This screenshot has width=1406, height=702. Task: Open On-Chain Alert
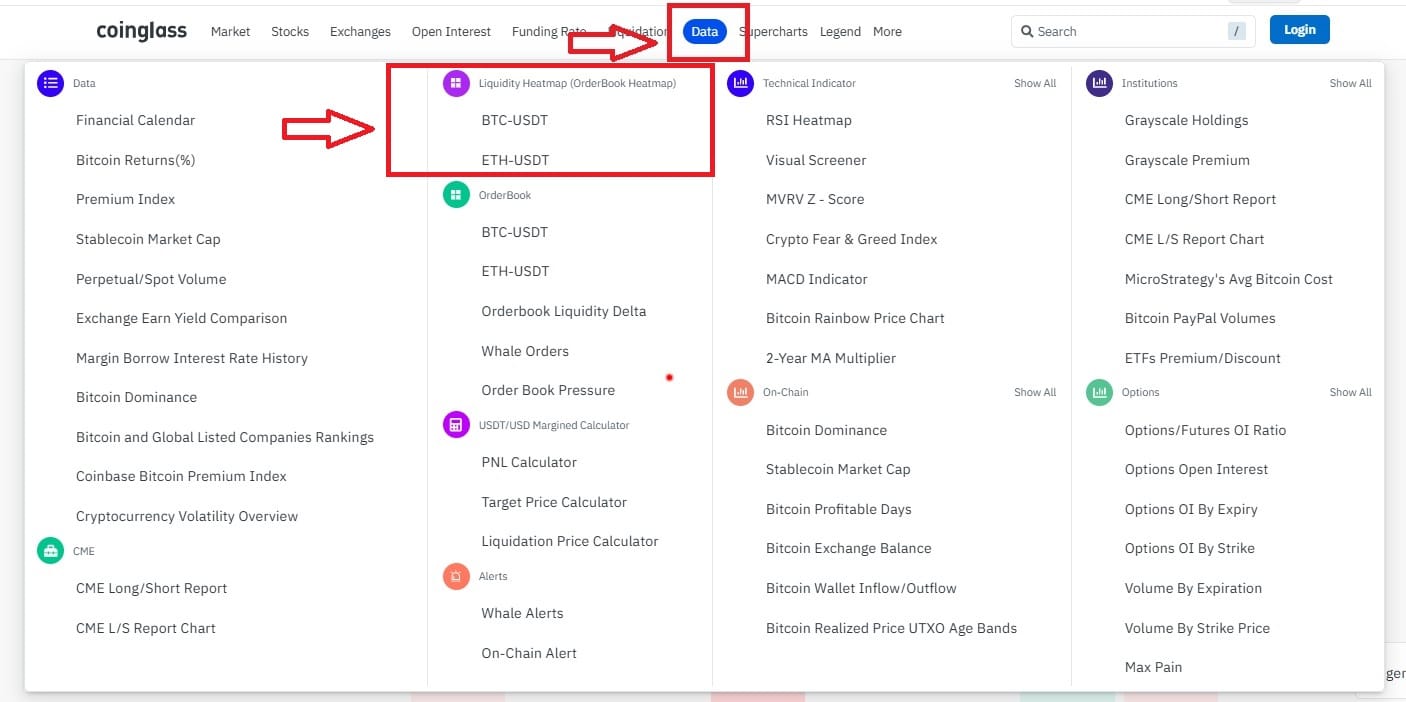[529, 653]
